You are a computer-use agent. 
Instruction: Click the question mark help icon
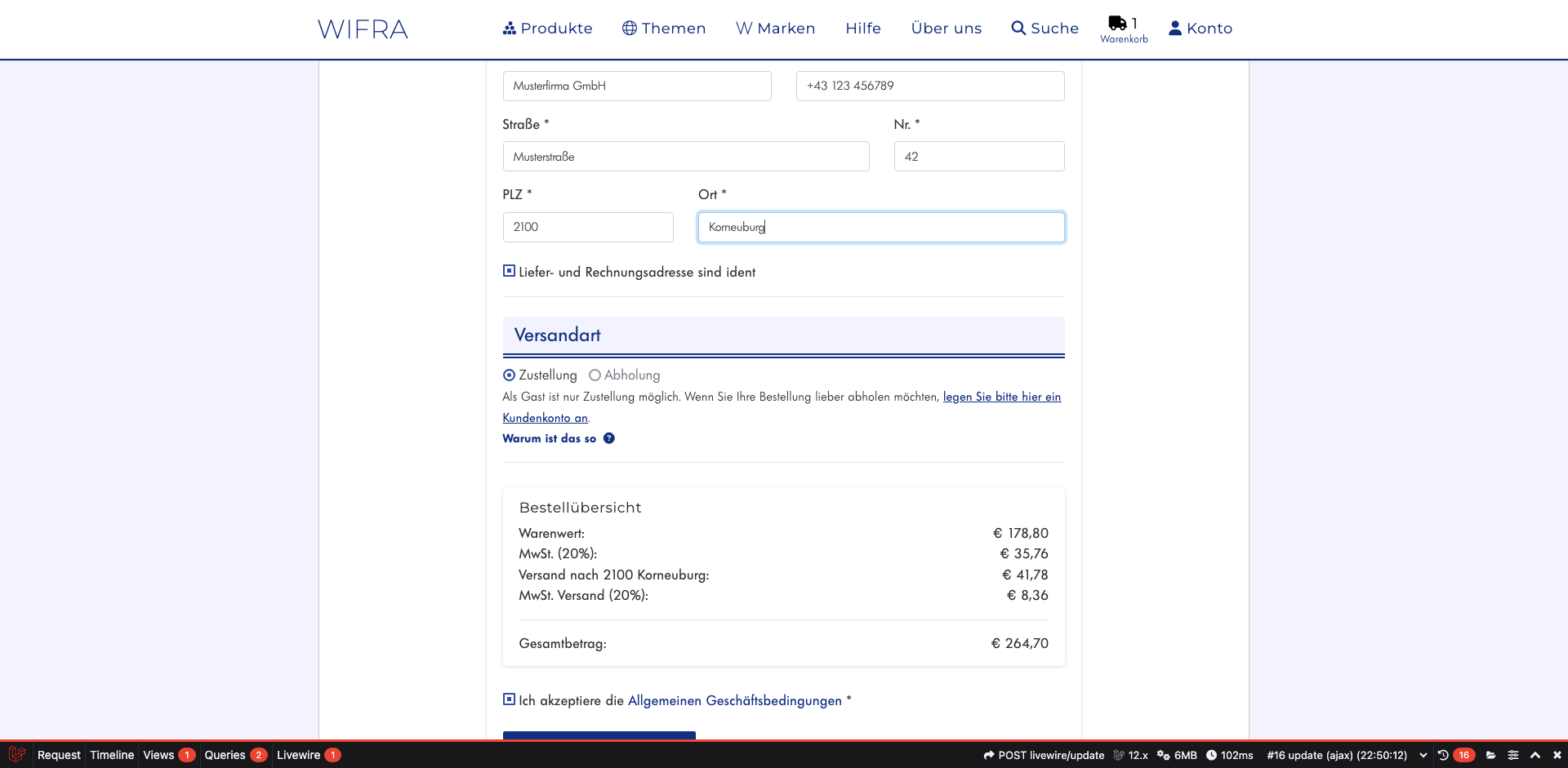(x=609, y=438)
